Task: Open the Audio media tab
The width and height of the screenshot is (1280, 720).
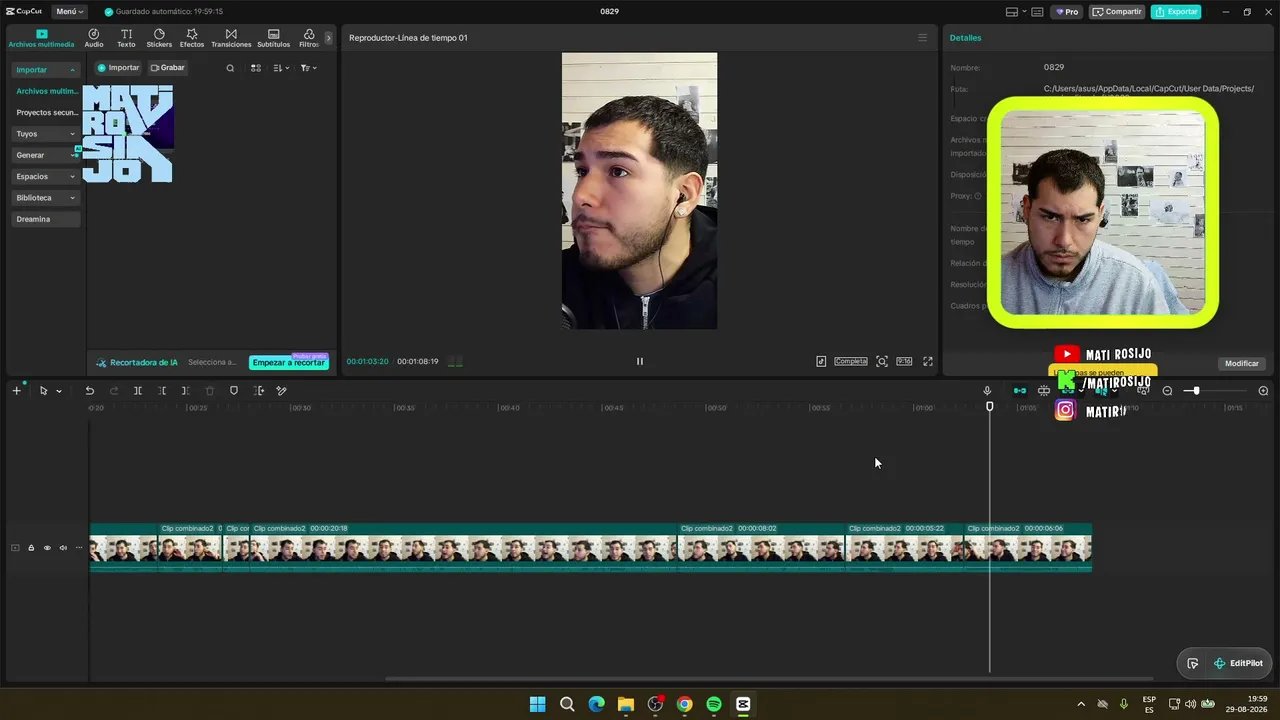Action: click(x=94, y=38)
